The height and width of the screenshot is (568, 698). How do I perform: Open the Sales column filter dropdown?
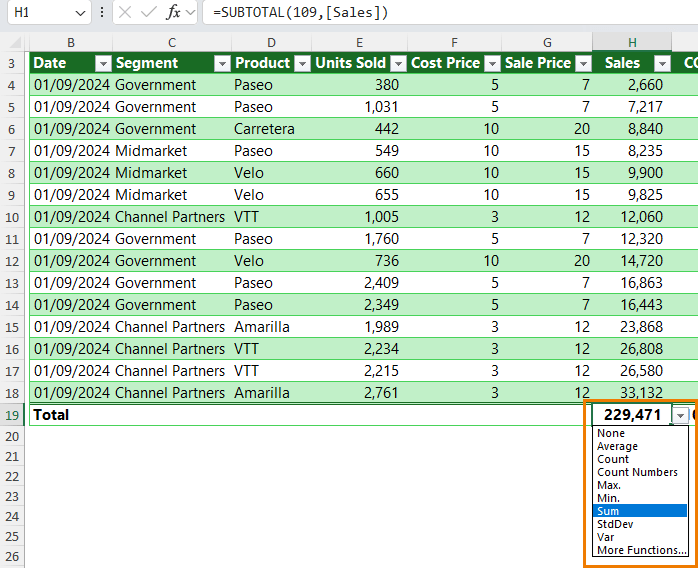pos(662,64)
